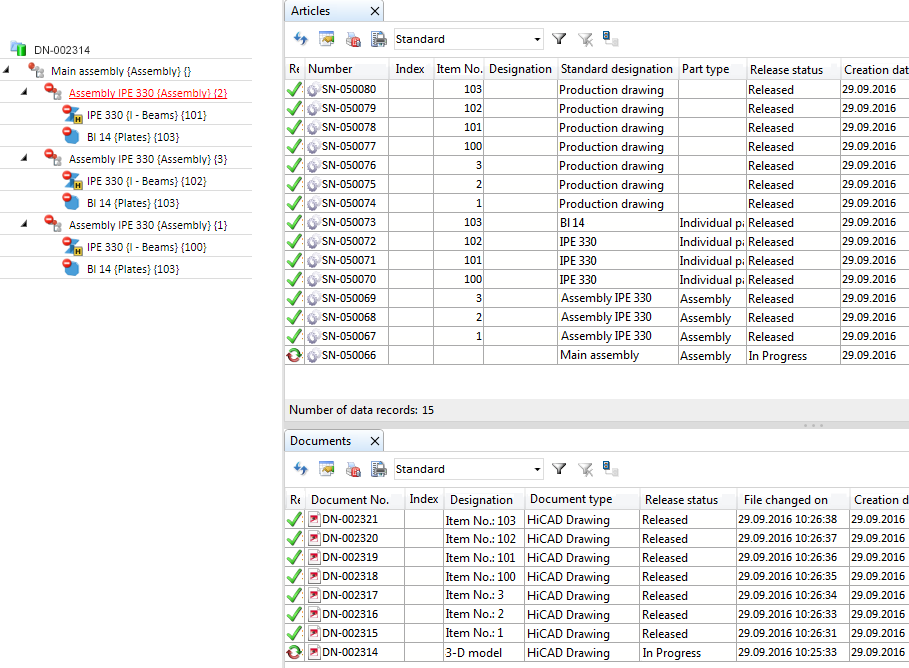Switch to the Articles tab
Image resolution: width=909 pixels, height=668 pixels.
point(310,11)
